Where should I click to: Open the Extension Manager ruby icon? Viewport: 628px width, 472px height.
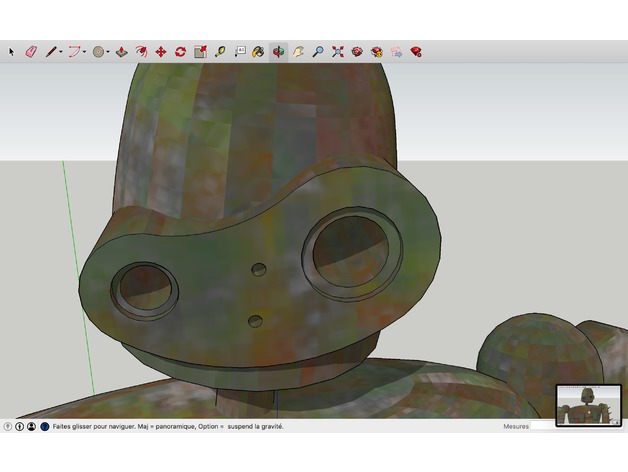(416, 52)
